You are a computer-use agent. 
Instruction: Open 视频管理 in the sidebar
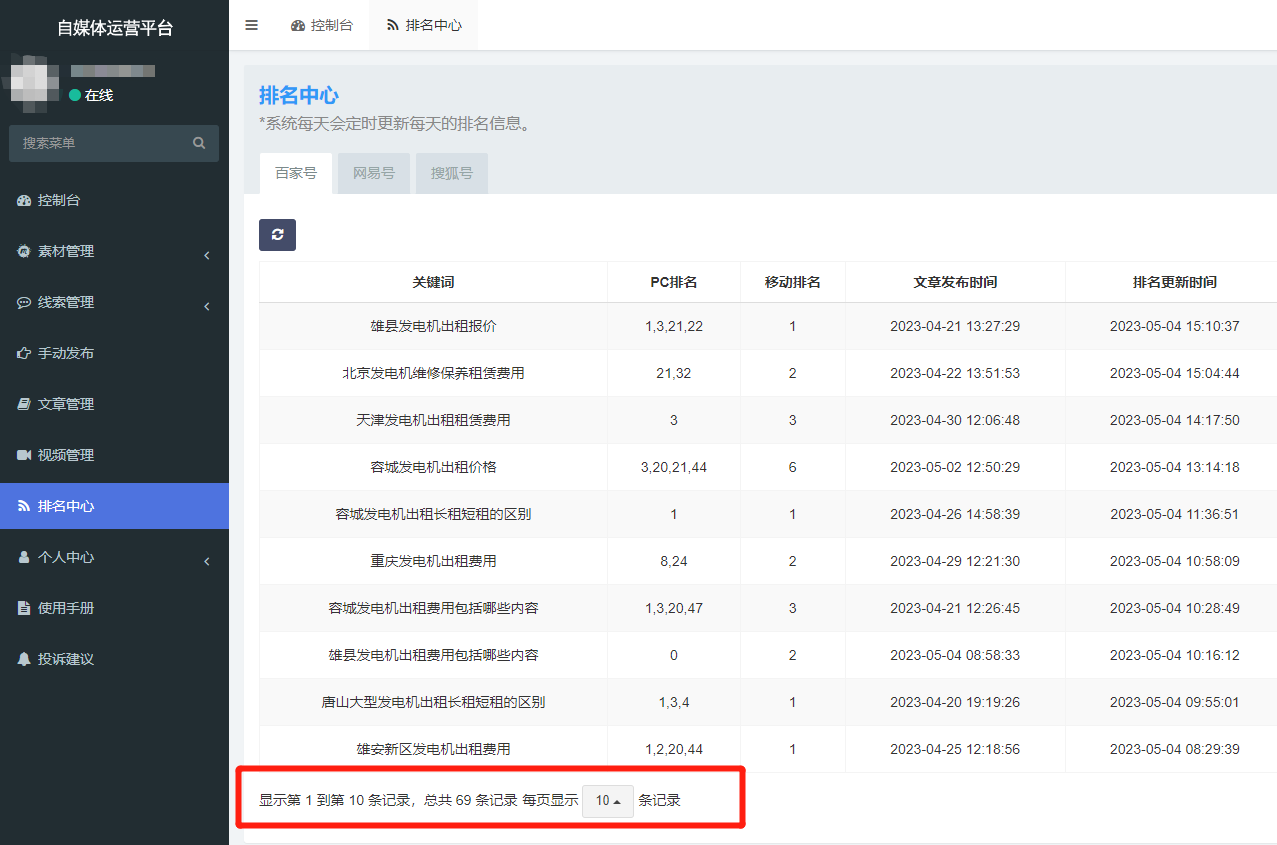66,455
